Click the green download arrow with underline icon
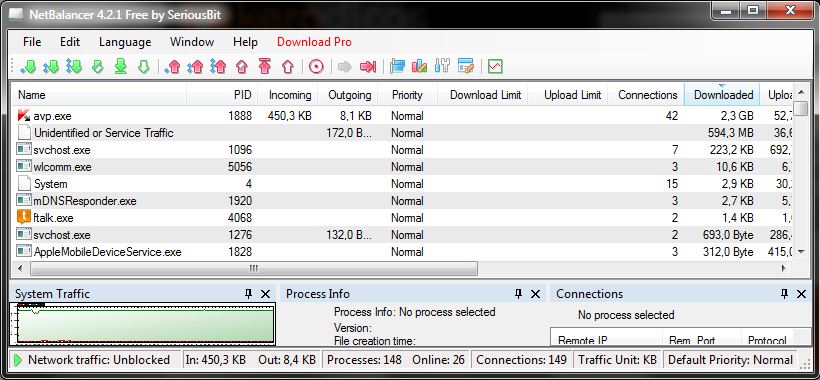The height and width of the screenshot is (380, 820). tap(121, 66)
